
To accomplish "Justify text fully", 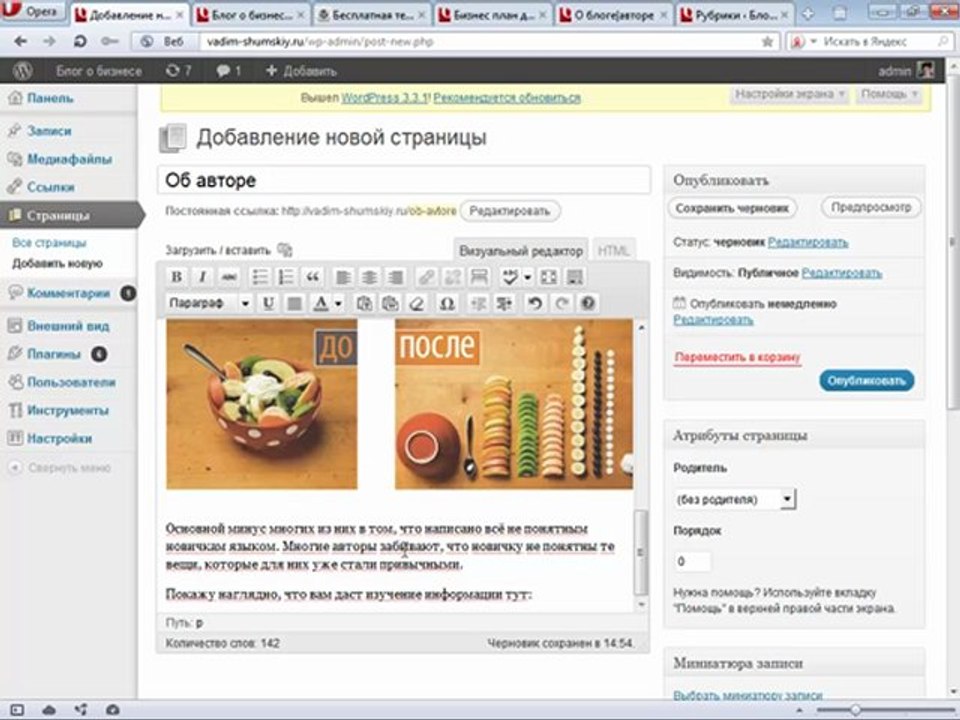I will pos(294,303).
